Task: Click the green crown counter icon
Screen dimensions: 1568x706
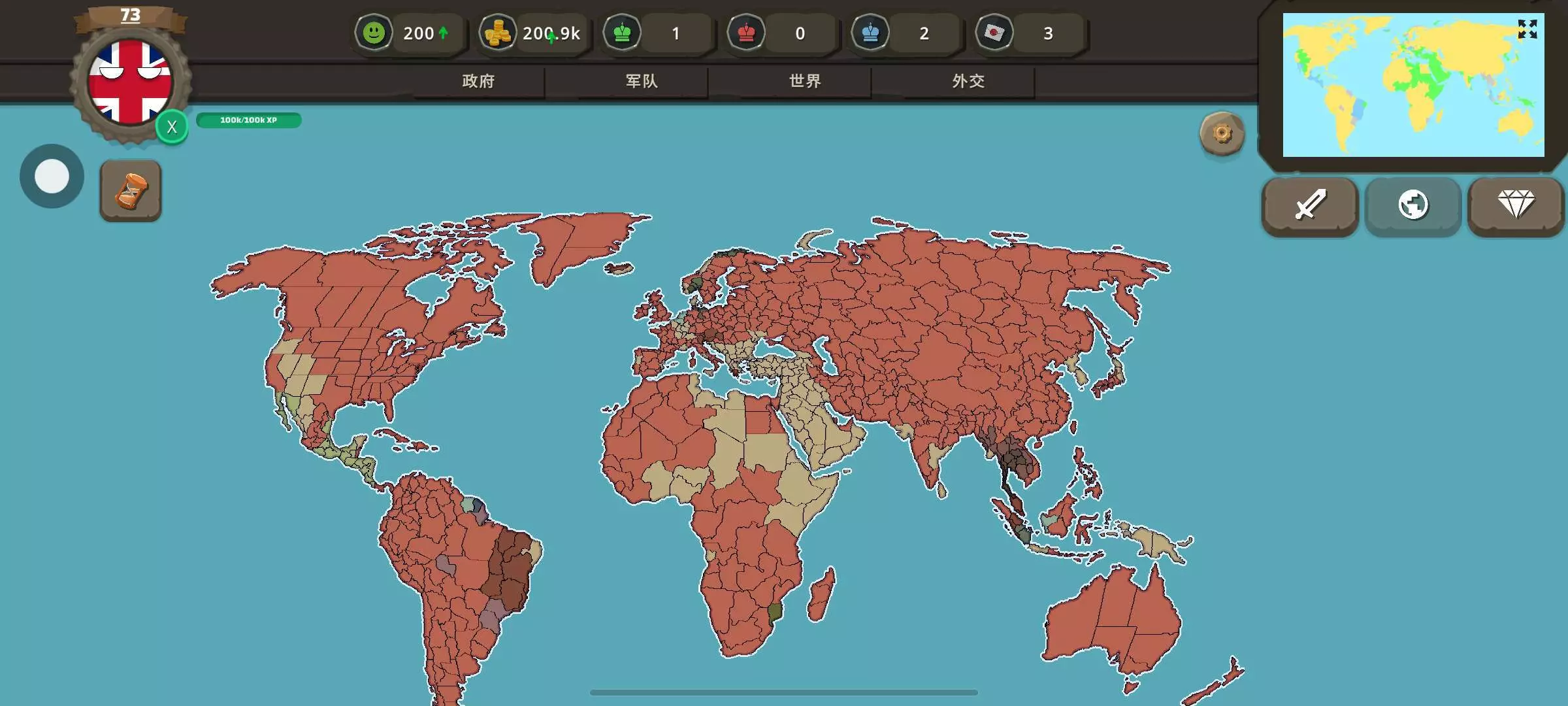Action: (x=622, y=33)
